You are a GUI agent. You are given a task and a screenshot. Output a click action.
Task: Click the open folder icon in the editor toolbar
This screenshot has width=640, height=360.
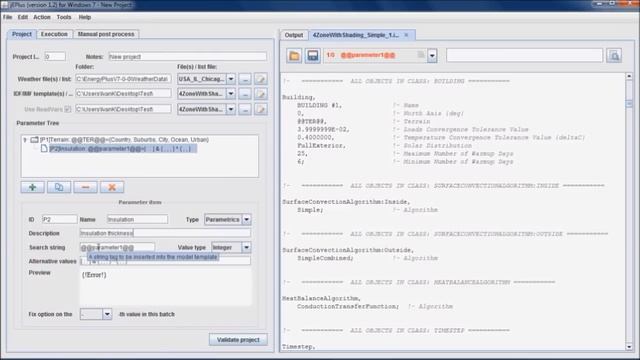tap(294, 56)
